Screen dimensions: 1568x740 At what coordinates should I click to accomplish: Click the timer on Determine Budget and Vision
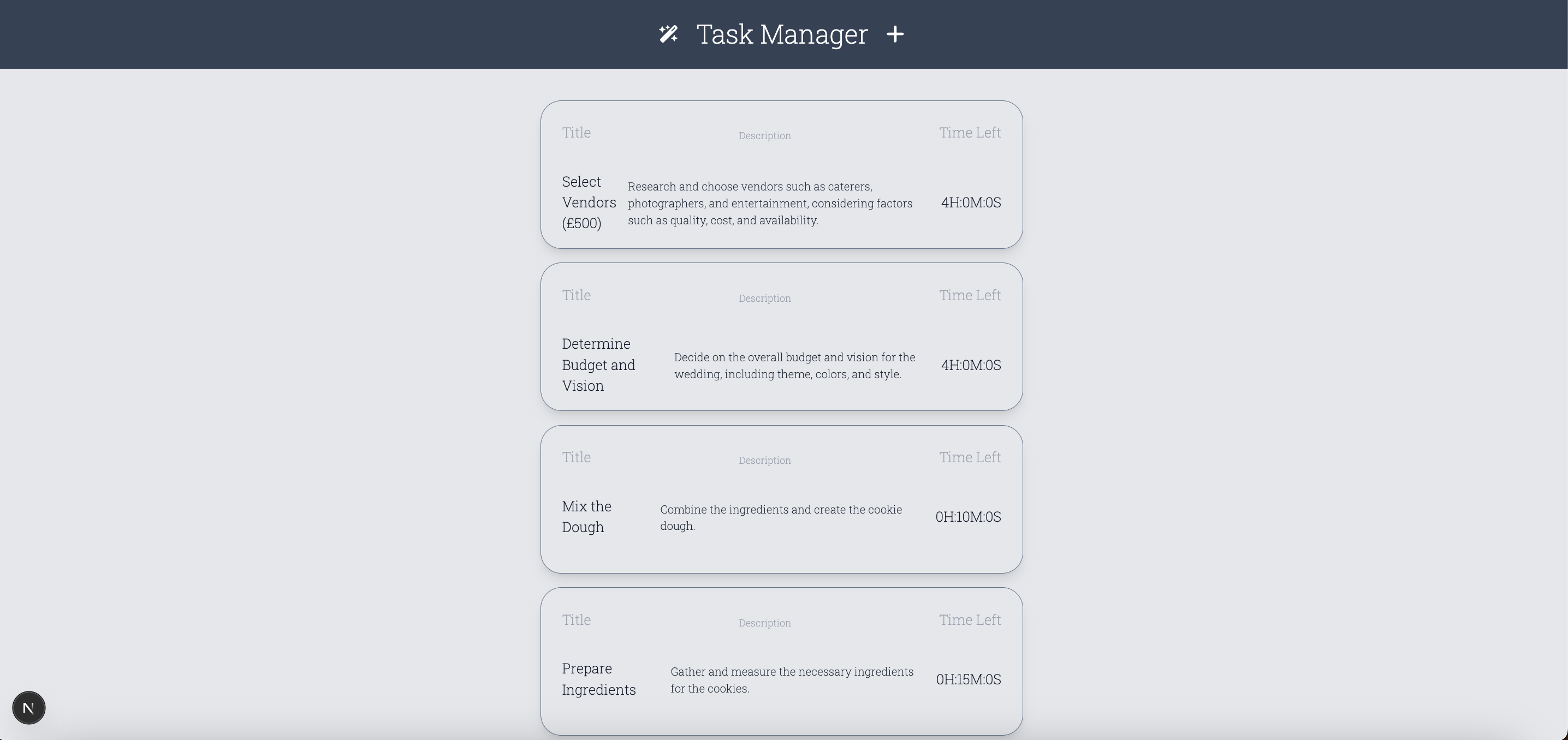(x=971, y=365)
